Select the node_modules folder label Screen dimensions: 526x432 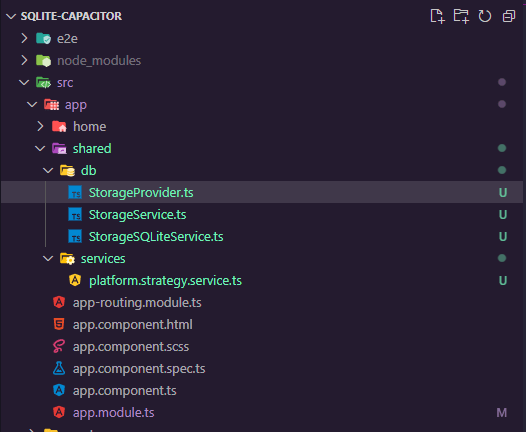tap(99, 61)
